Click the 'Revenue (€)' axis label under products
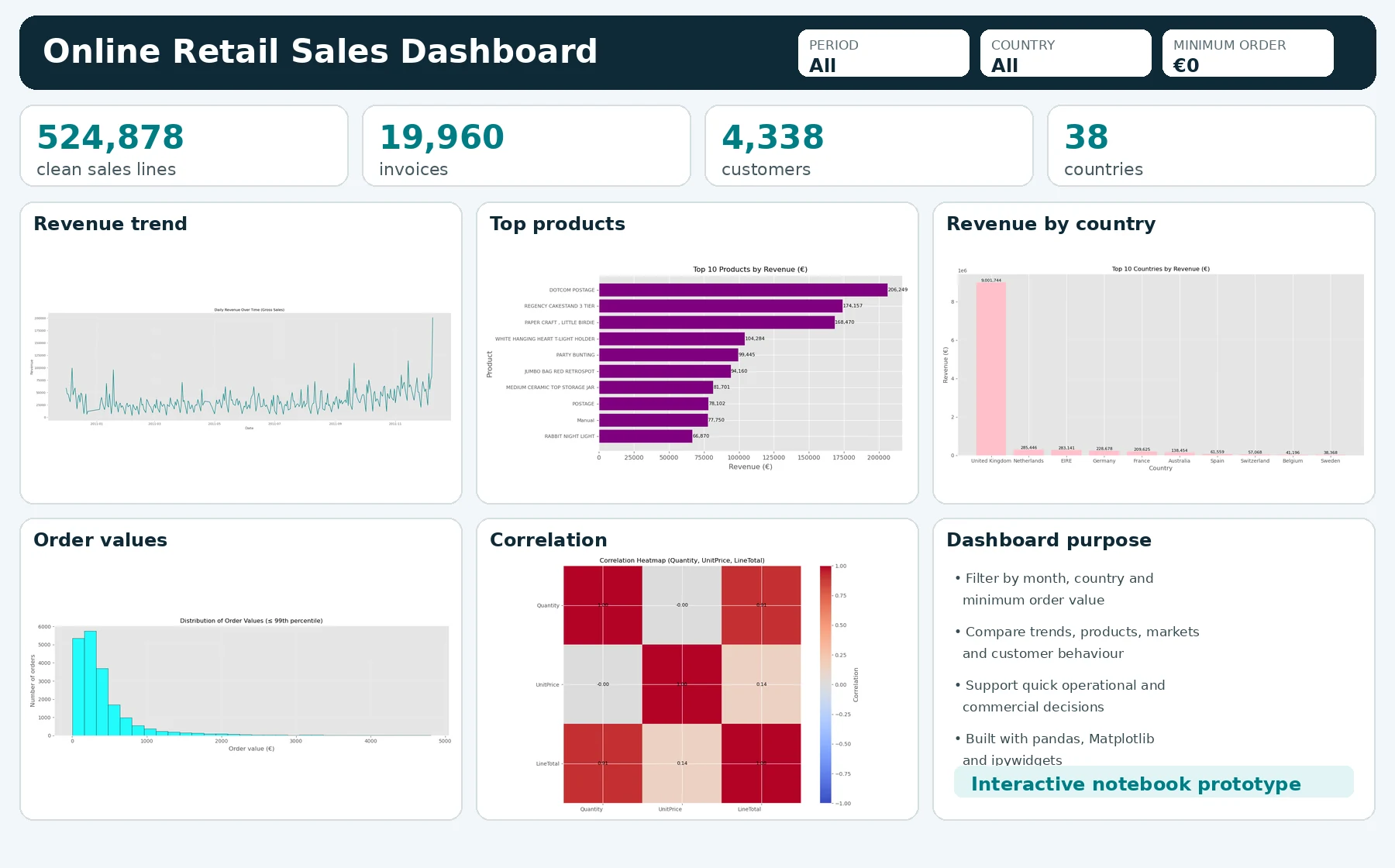 [750, 467]
